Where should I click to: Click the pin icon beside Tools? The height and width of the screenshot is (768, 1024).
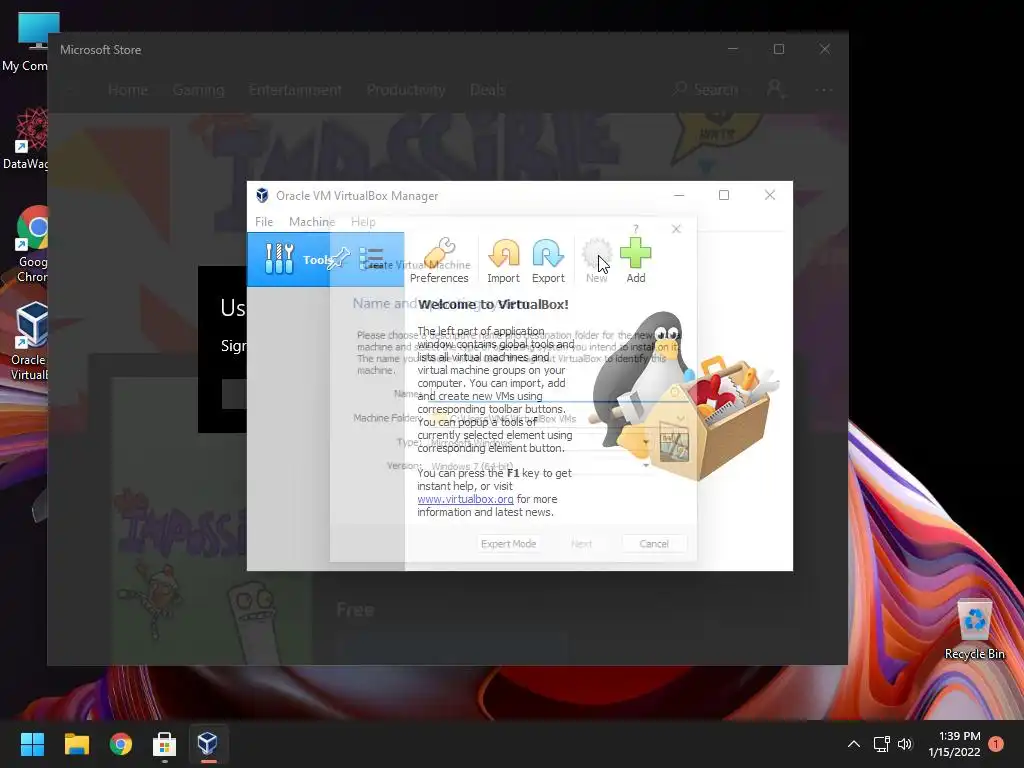pos(339,259)
